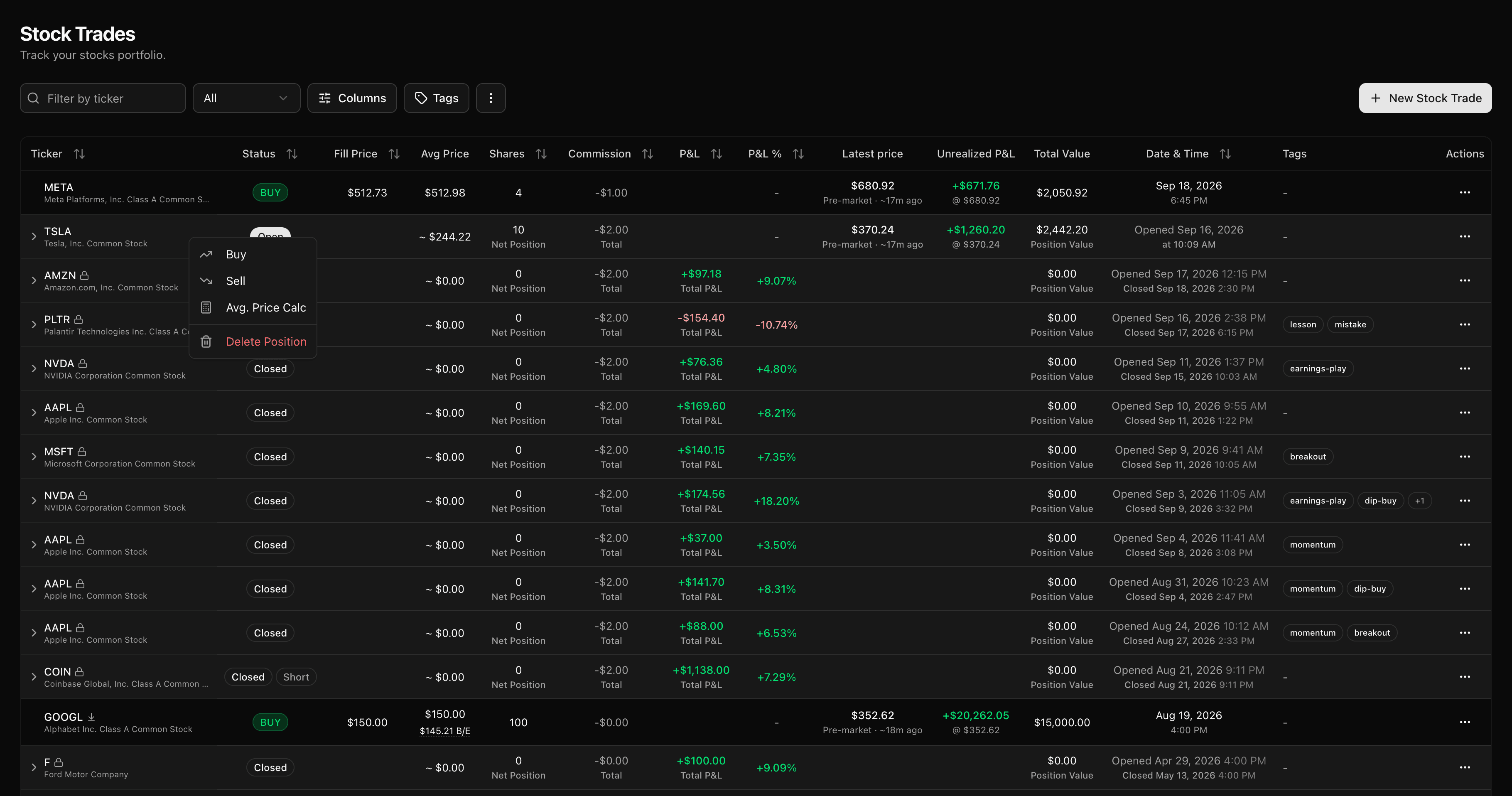Viewport: 1512px width, 796px height.
Task: Expand the MSFT position row
Action: pyautogui.click(x=34, y=457)
